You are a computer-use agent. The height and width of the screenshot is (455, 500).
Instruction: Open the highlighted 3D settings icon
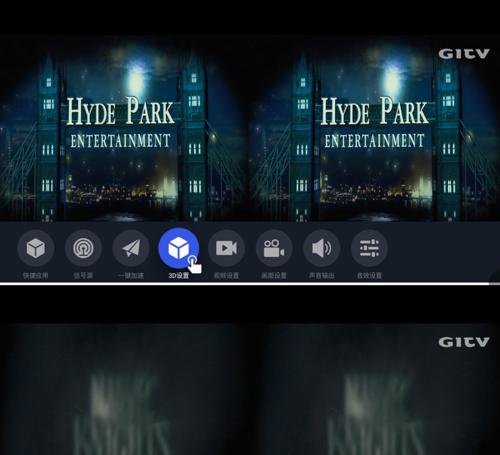tap(179, 248)
